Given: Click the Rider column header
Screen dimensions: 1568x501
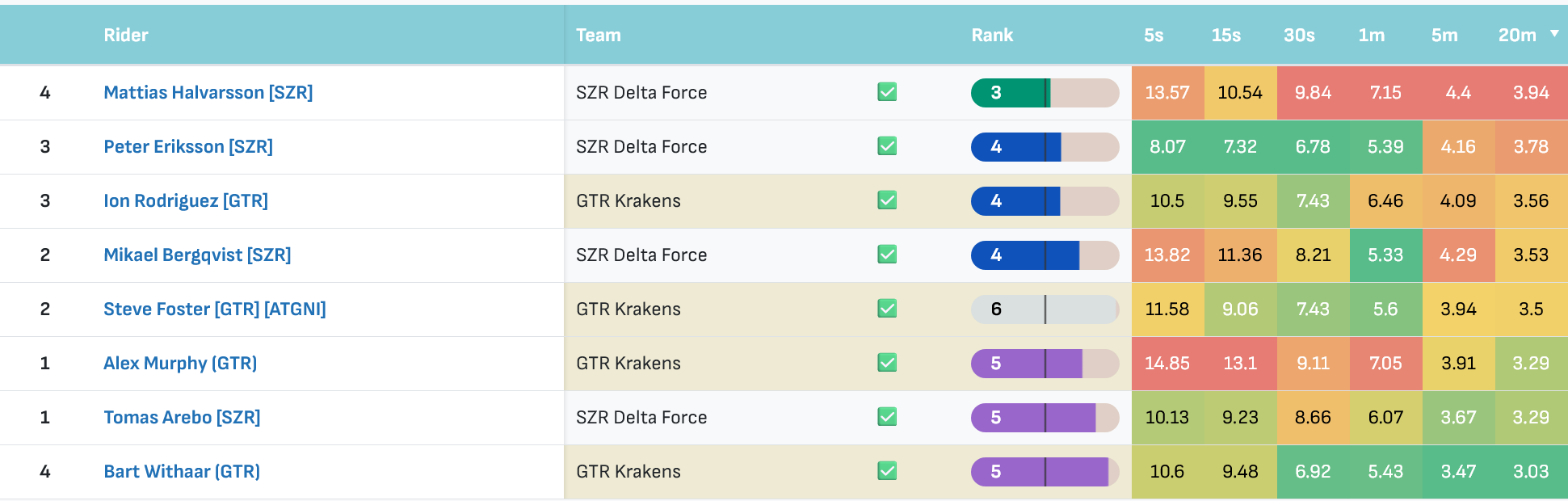Looking at the screenshot, I should 126,36.
